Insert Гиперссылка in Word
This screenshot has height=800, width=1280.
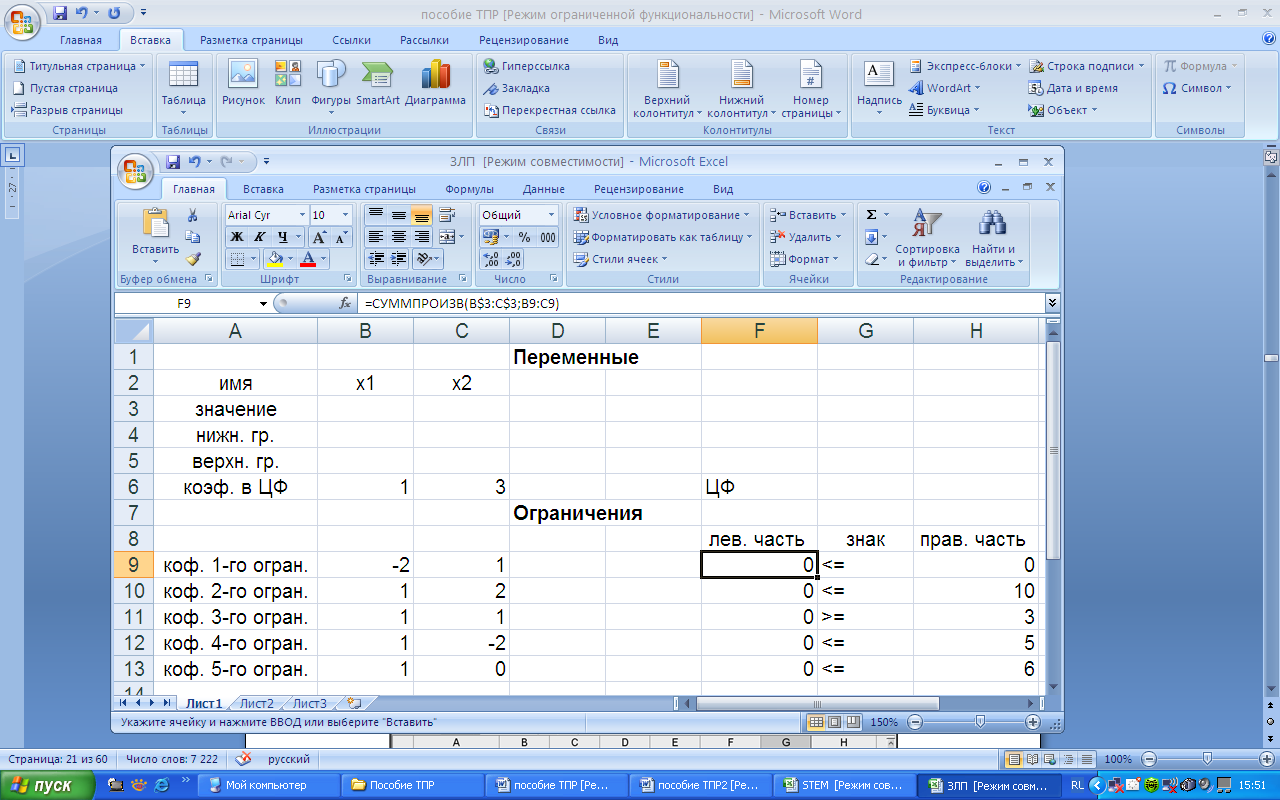526,66
